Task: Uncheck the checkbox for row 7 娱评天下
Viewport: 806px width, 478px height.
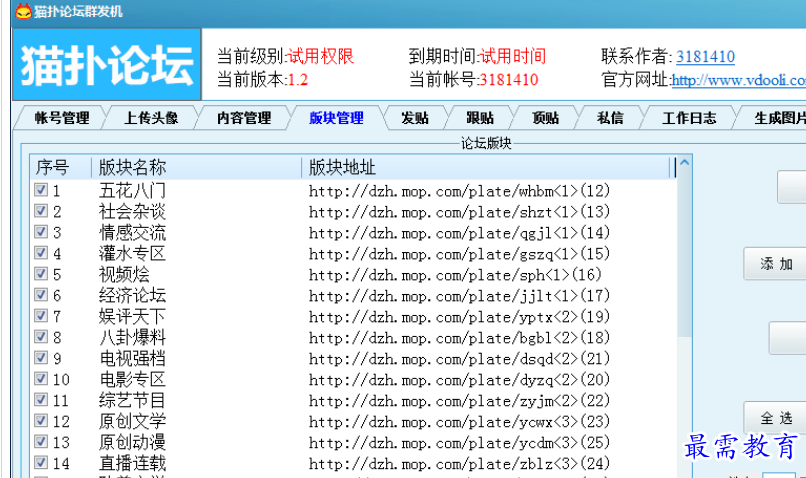Action: click(41, 316)
